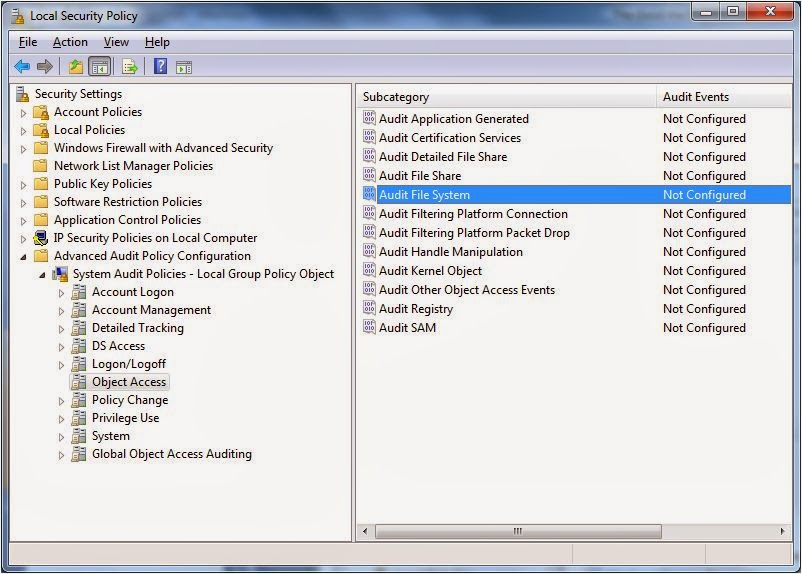Toggle Show/Hide Console Tree toolbar icon

coord(100,67)
